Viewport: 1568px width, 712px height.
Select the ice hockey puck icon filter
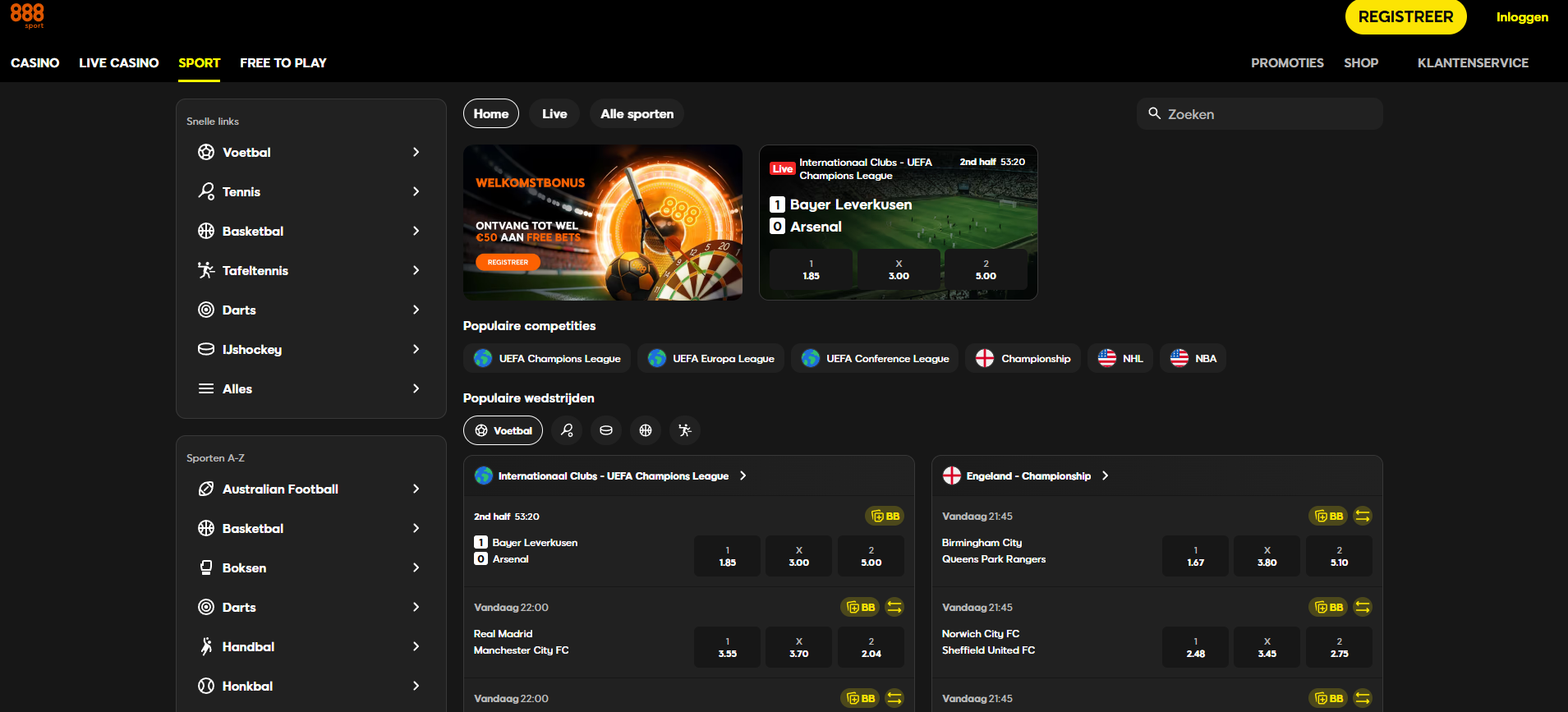tap(606, 430)
